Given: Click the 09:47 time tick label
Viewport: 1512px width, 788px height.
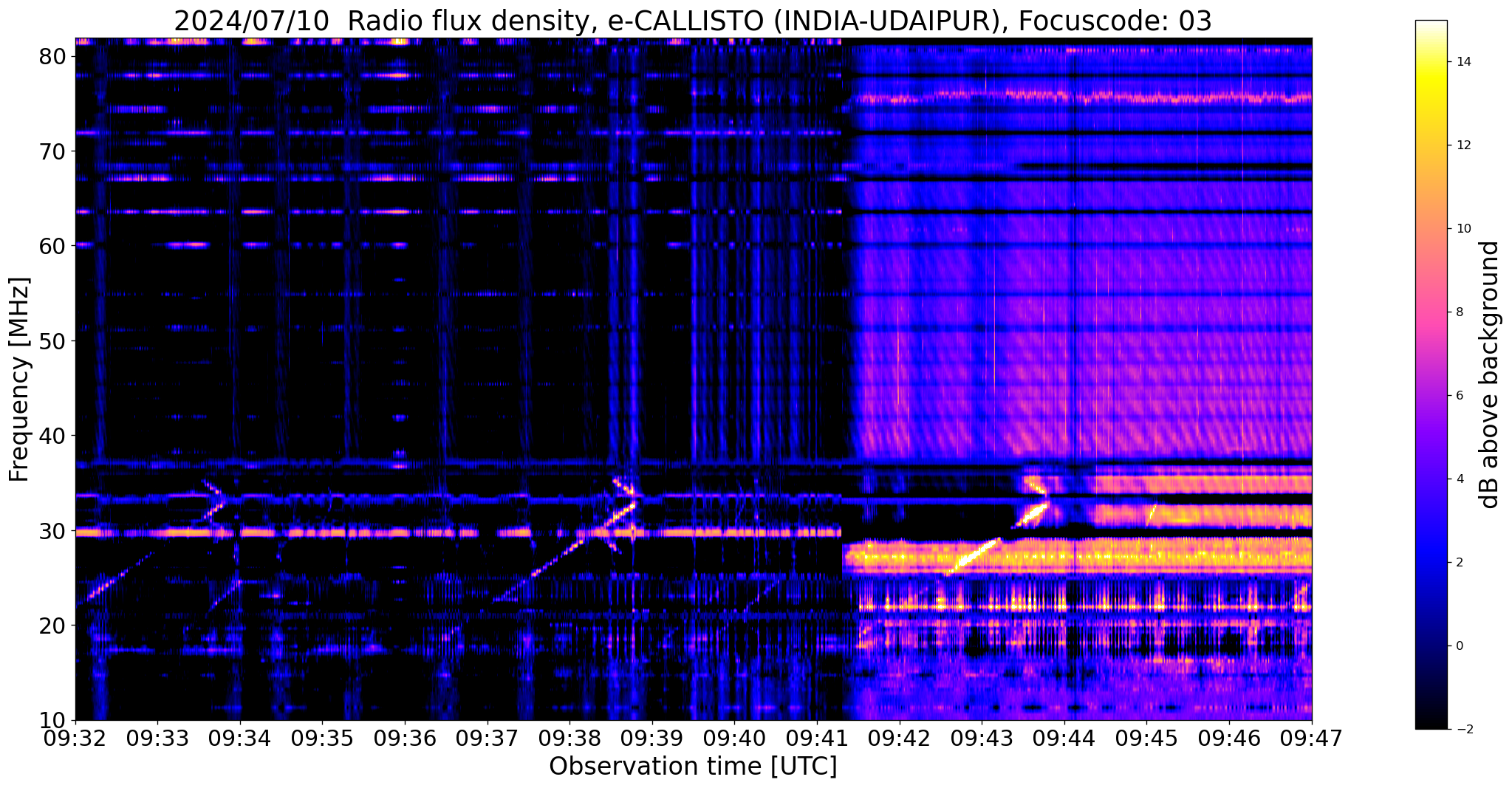Looking at the screenshot, I should point(1312,738).
